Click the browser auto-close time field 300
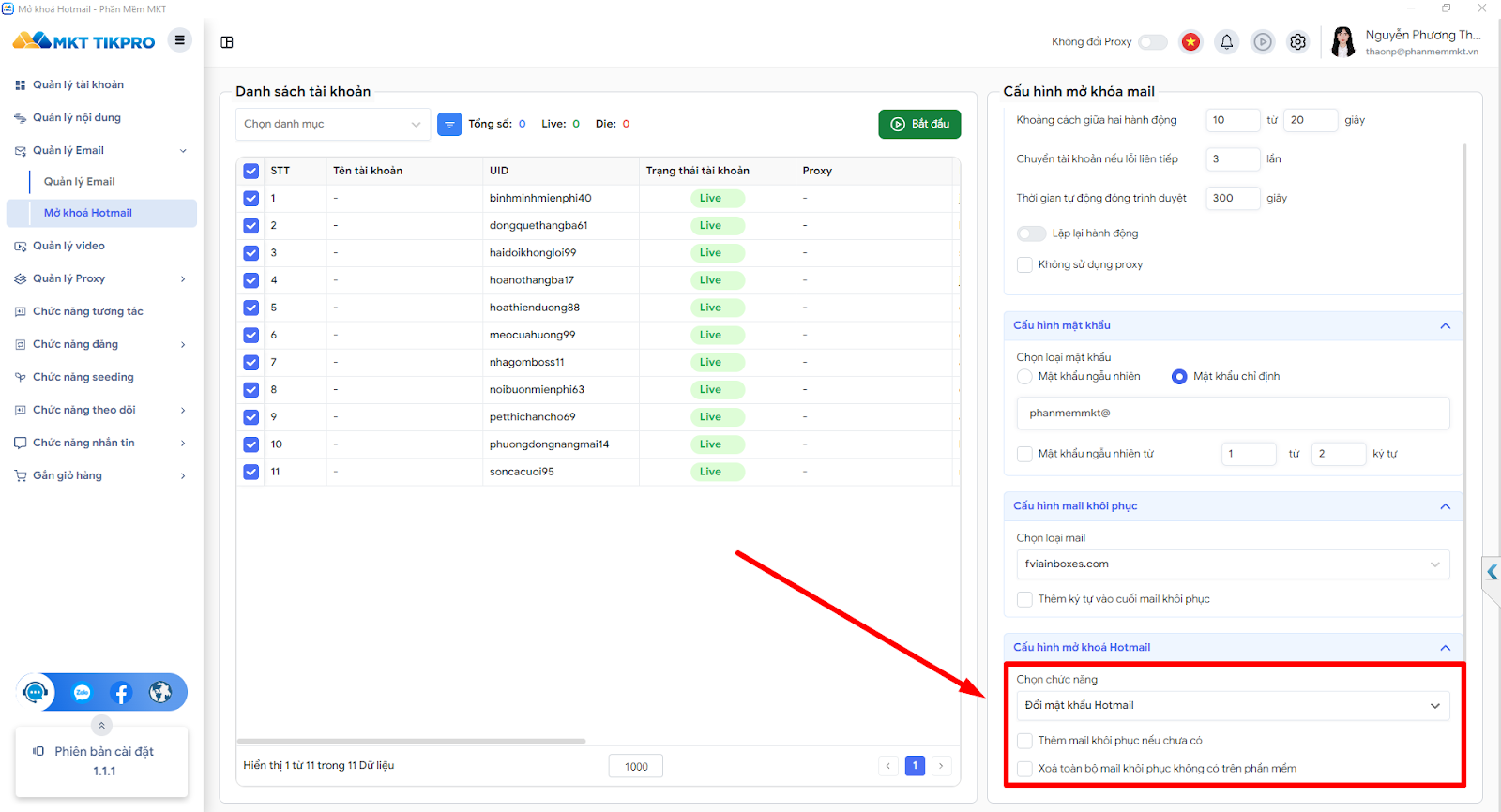 tap(1233, 198)
